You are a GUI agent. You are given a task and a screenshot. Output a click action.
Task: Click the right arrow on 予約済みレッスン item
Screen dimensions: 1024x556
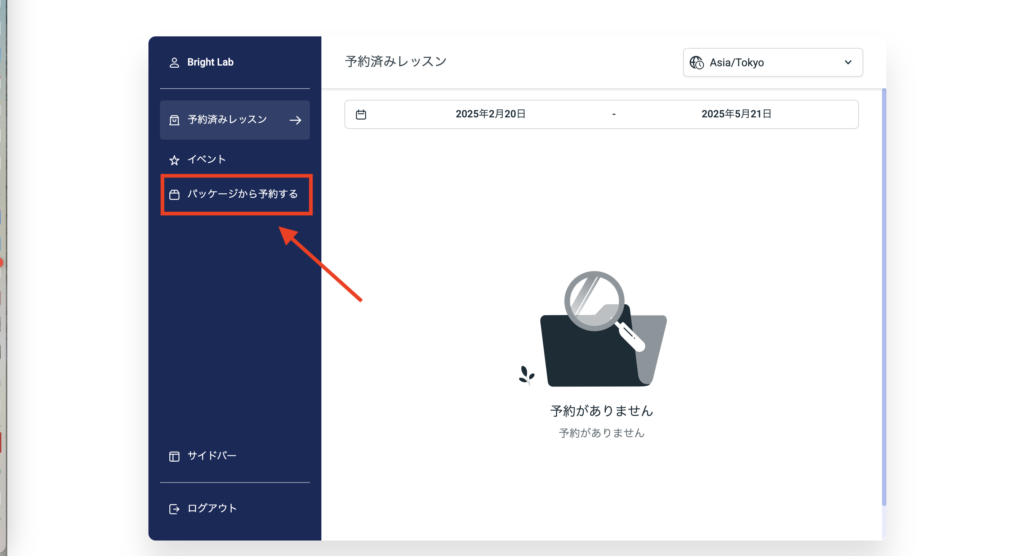[x=295, y=120]
